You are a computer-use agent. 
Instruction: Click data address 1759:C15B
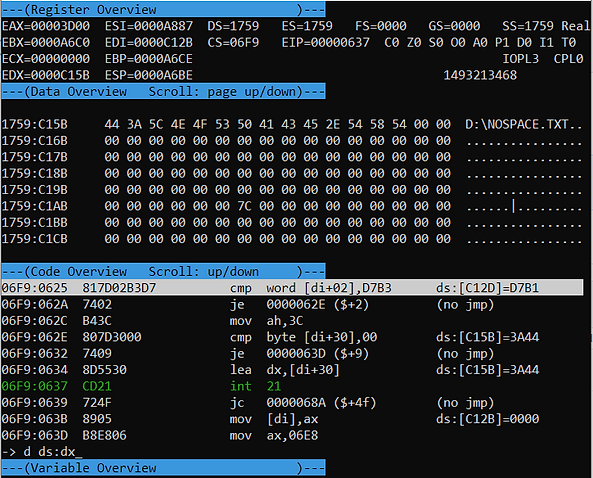click(x=34, y=124)
